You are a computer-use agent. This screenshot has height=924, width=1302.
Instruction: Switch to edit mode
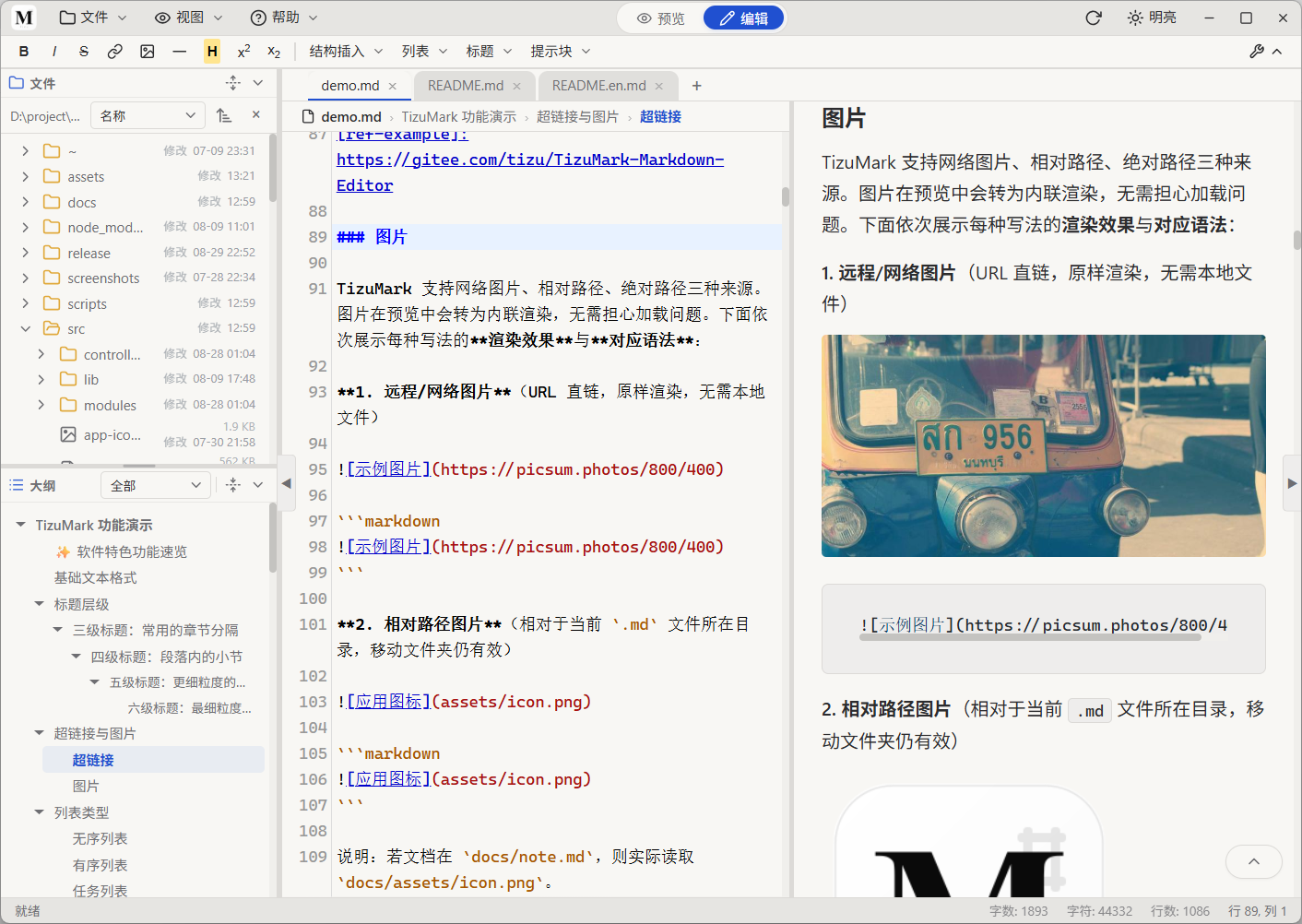(x=743, y=18)
